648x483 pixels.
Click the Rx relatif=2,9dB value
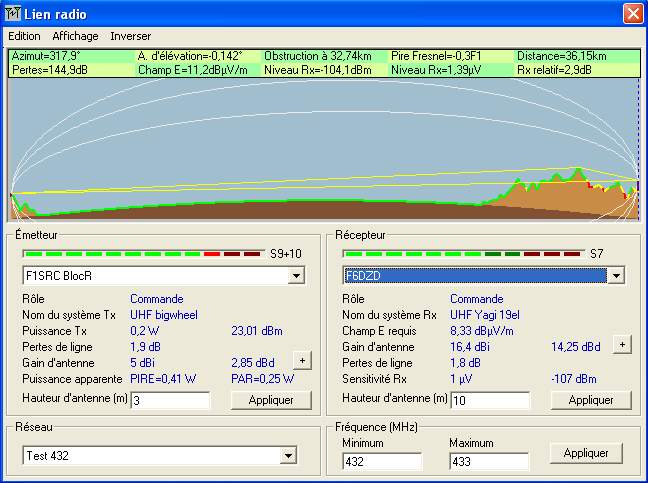554,70
